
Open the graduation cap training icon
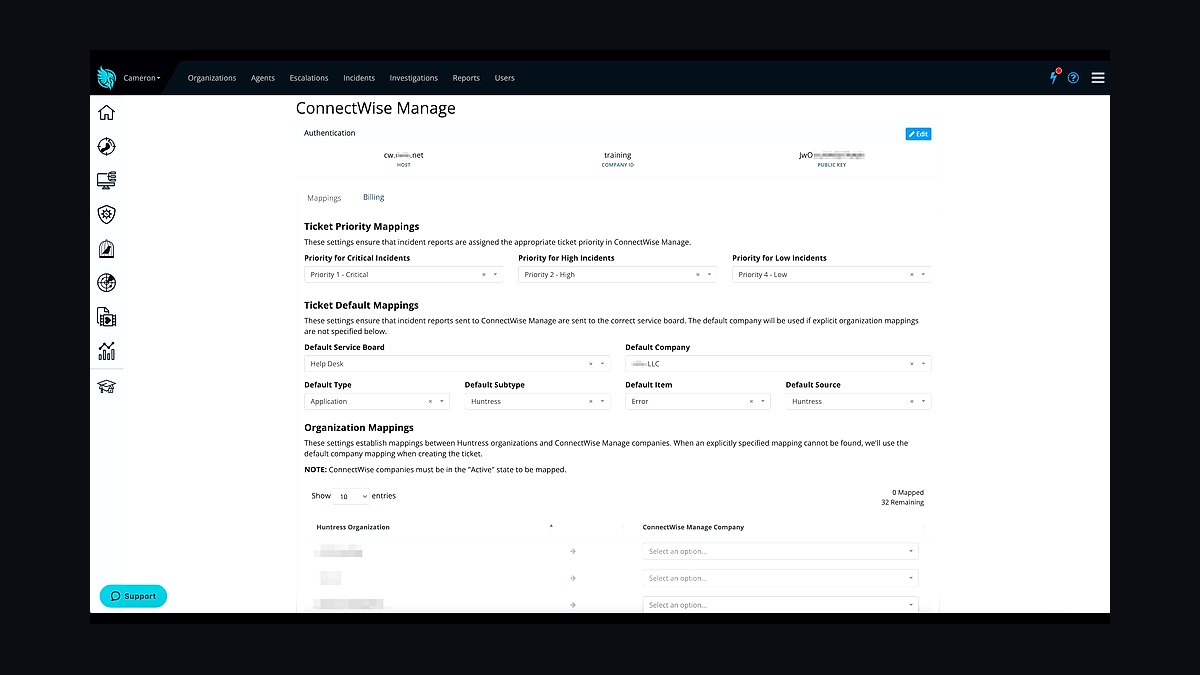106,386
